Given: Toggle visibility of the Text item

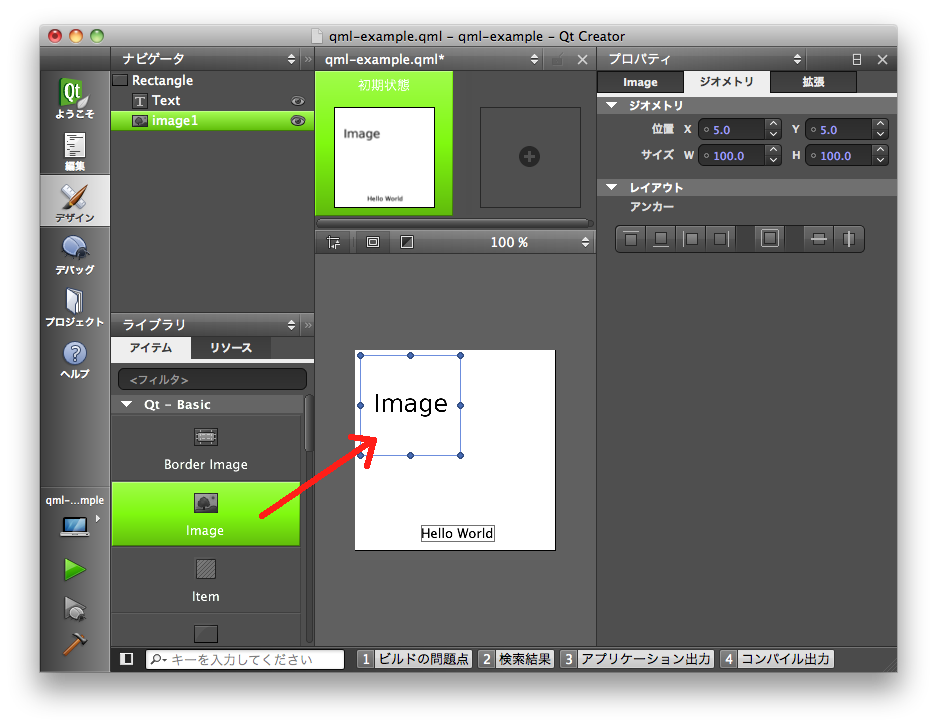Looking at the screenshot, I should pyautogui.click(x=297, y=101).
